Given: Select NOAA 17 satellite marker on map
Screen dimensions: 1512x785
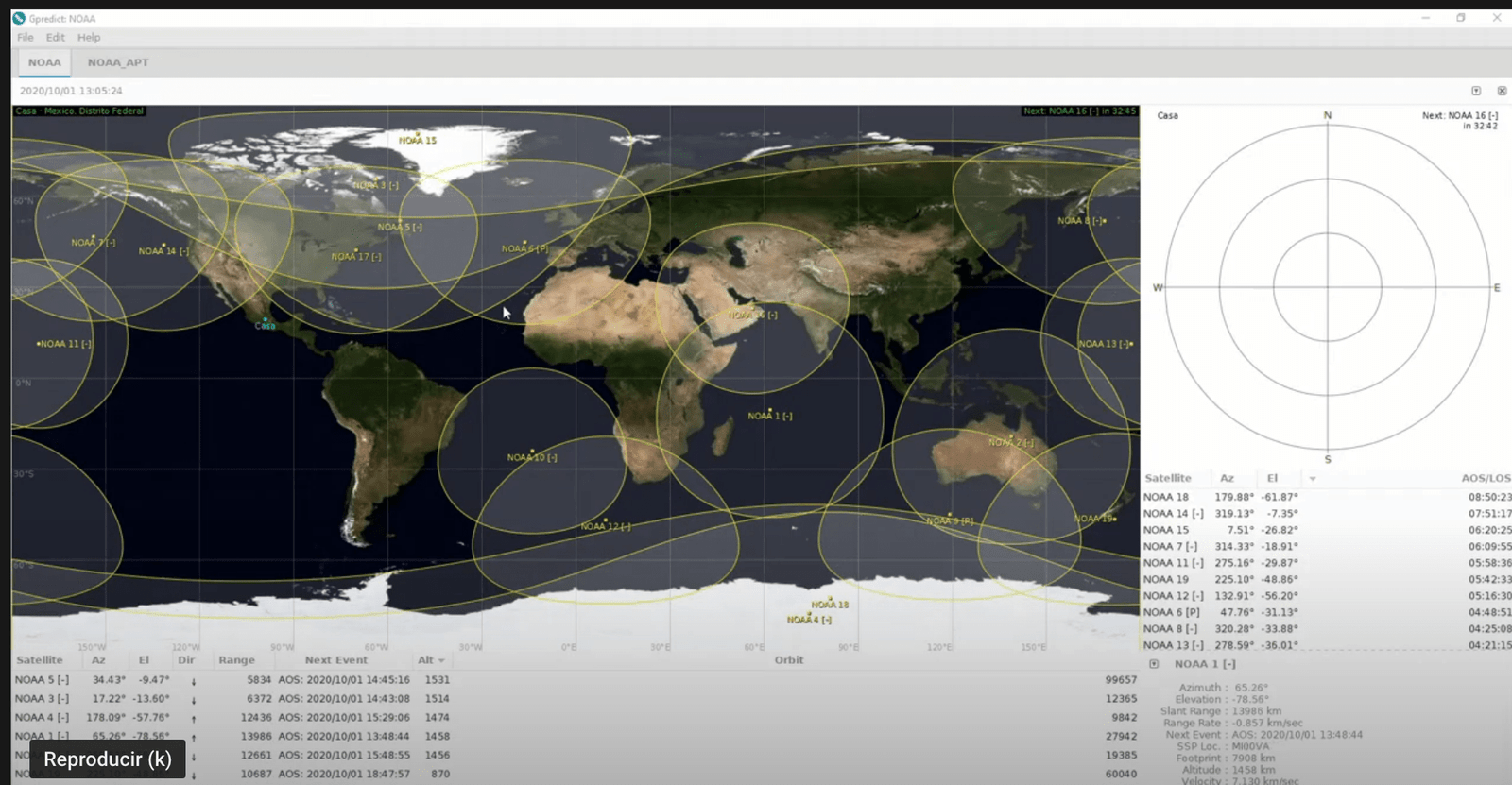Looking at the screenshot, I should pos(356,256).
